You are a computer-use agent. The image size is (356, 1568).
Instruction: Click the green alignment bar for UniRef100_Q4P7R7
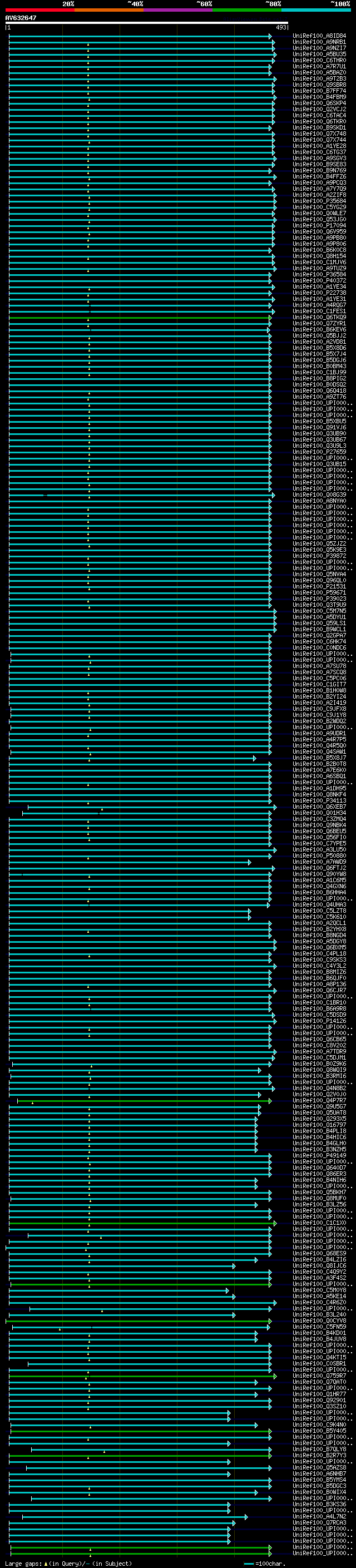144,1101
